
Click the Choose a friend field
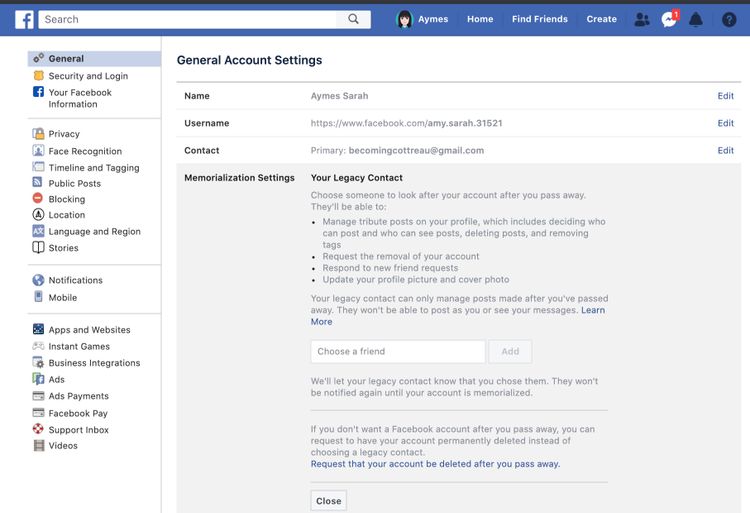coord(397,351)
